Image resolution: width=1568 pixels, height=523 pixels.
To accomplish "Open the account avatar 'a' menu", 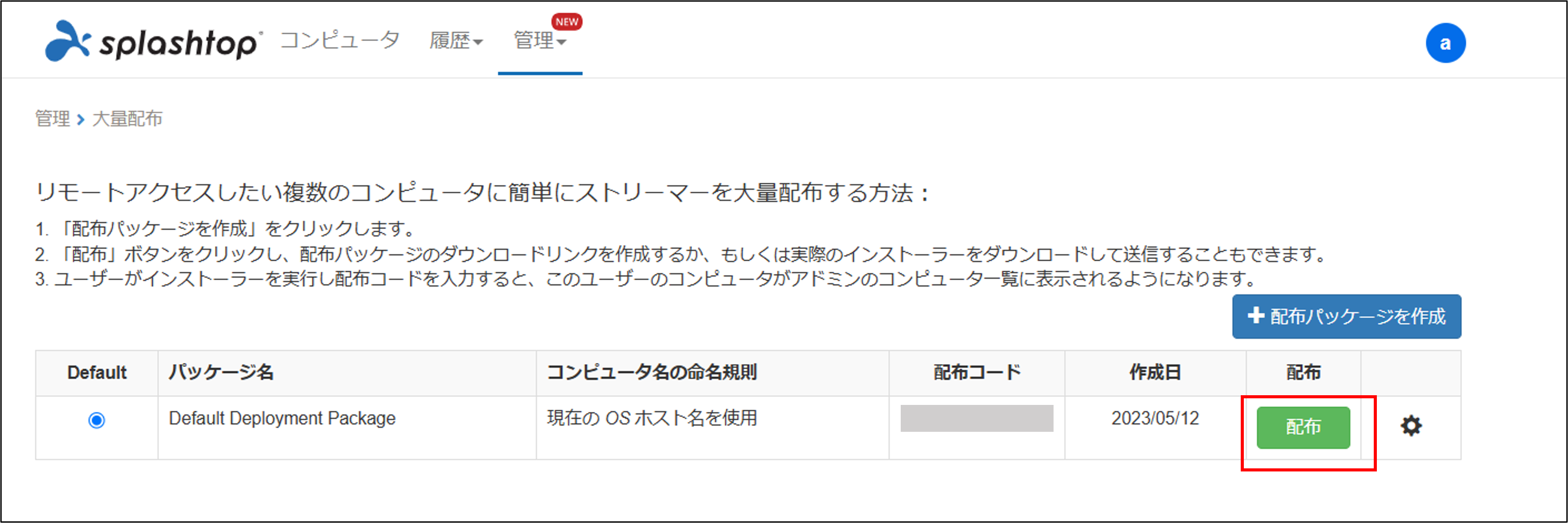I will click(1445, 43).
